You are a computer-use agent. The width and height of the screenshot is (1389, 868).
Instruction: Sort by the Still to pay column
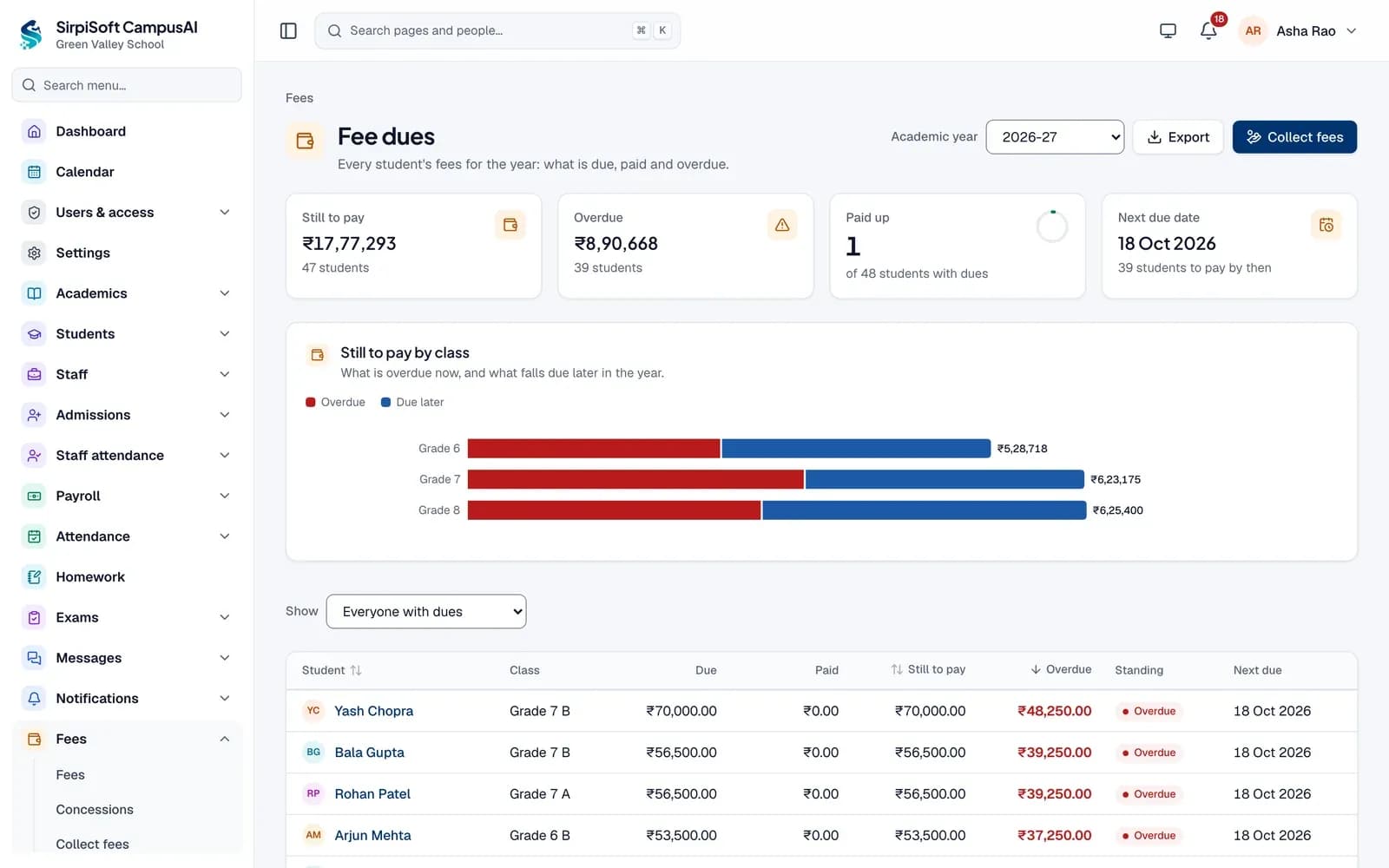click(928, 669)
